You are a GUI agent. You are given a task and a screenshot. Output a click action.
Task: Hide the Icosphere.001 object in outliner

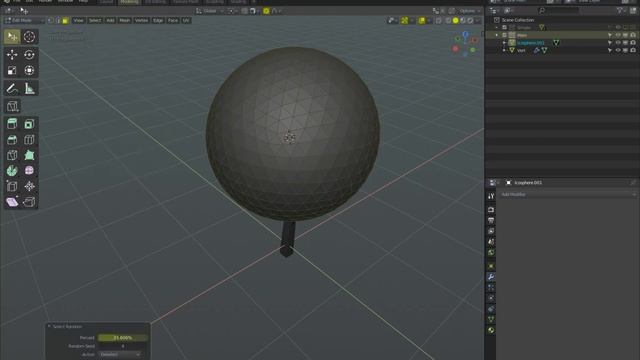(618, 42)
